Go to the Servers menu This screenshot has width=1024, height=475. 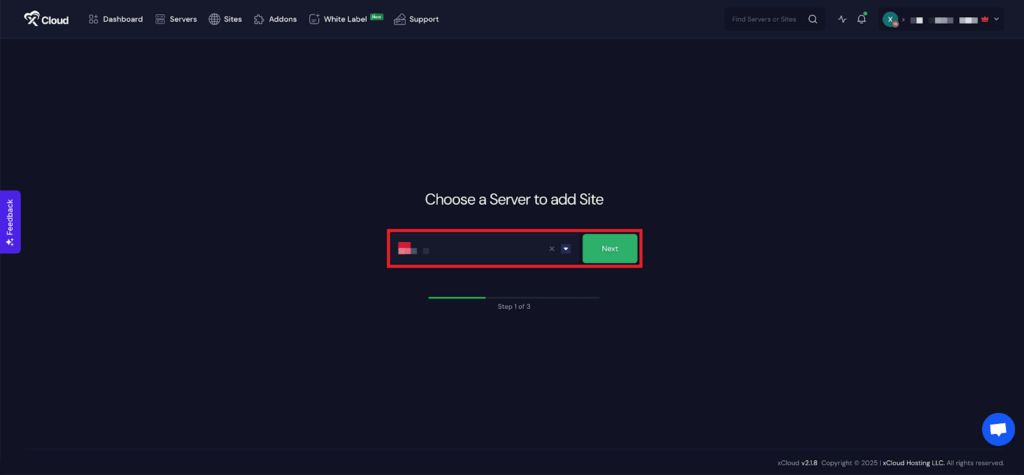(x=176, y=19)
